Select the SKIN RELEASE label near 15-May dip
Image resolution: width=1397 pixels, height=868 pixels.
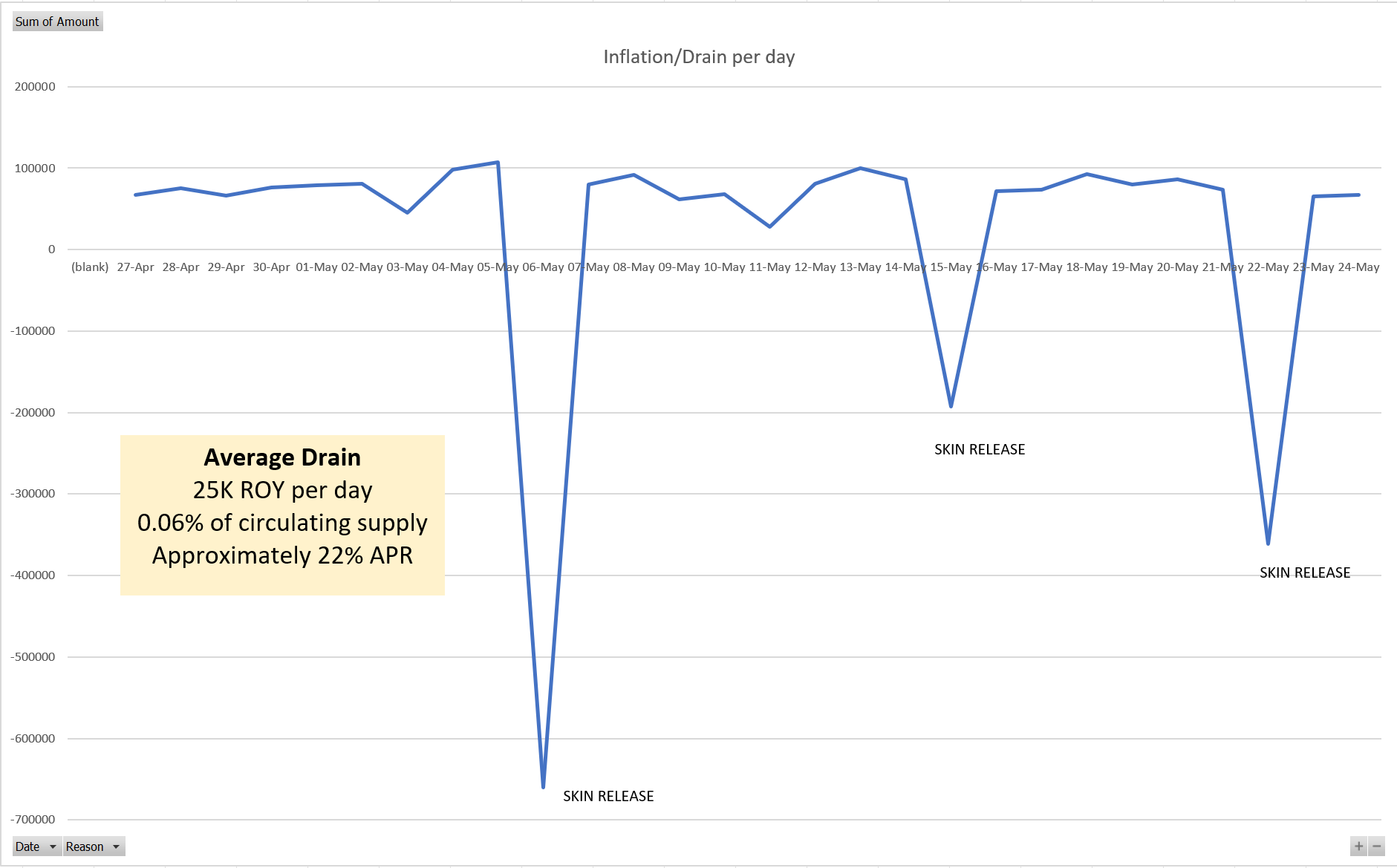tap(980, 449)
